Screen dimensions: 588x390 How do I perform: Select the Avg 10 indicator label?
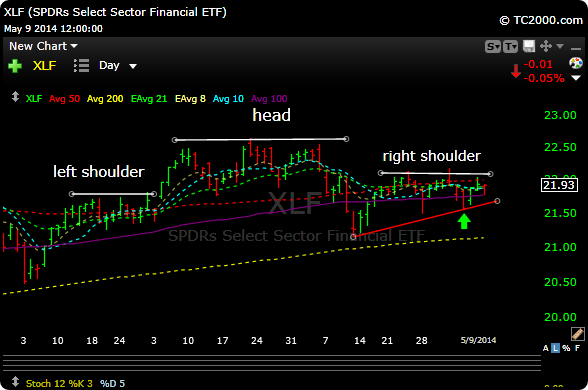[228, 99]
